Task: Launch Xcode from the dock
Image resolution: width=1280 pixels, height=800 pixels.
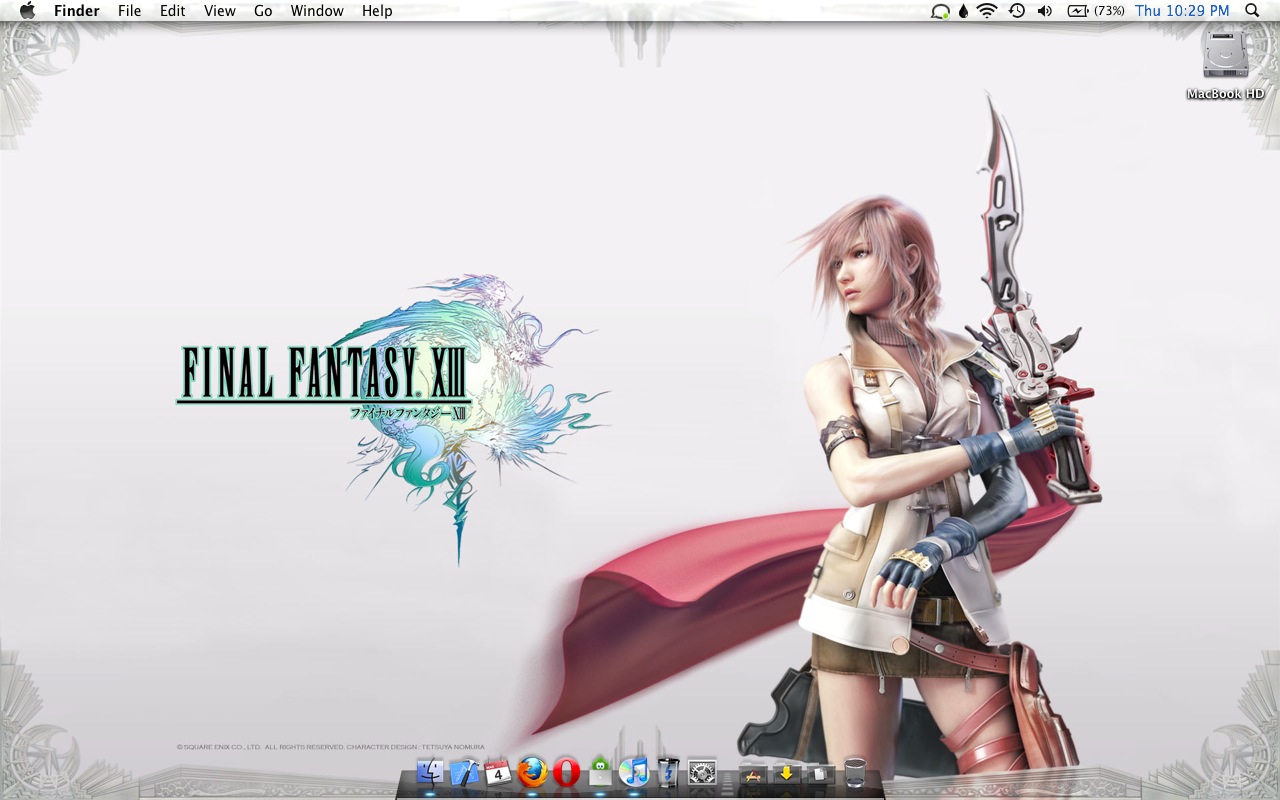Action: point(465,771)
